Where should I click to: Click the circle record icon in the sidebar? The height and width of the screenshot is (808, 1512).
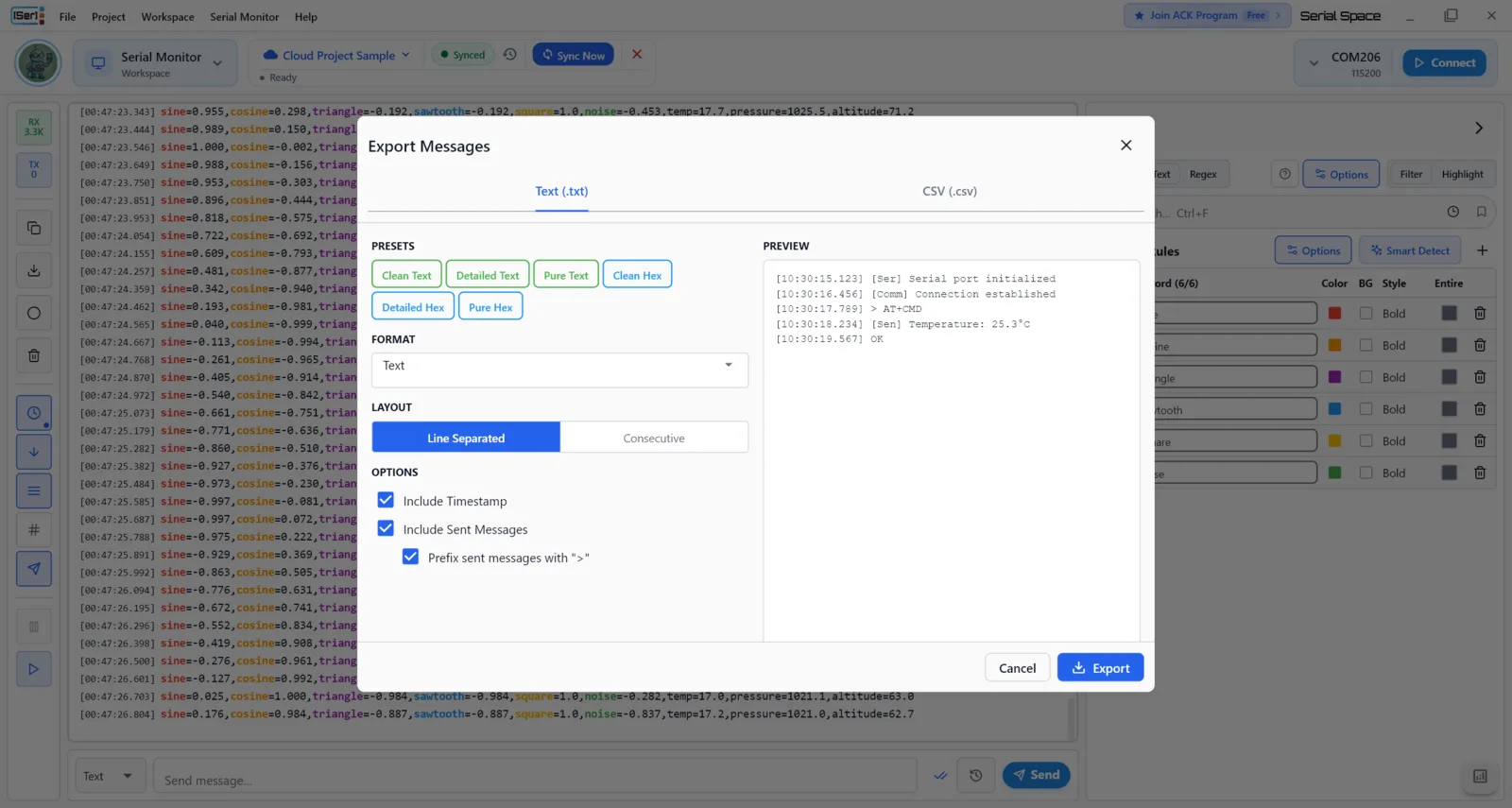(34, 313)
